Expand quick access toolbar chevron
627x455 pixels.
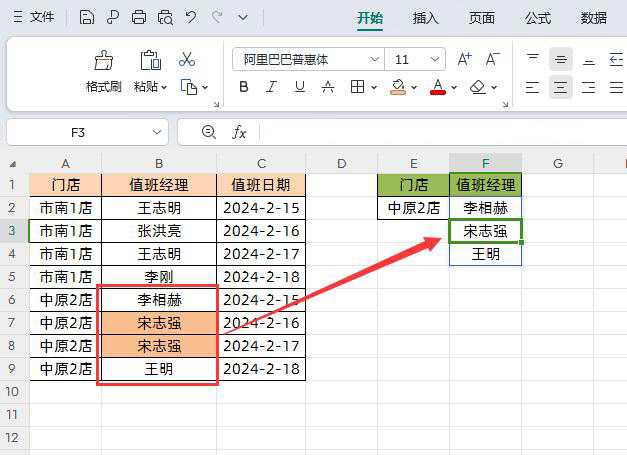click(243, 18)
